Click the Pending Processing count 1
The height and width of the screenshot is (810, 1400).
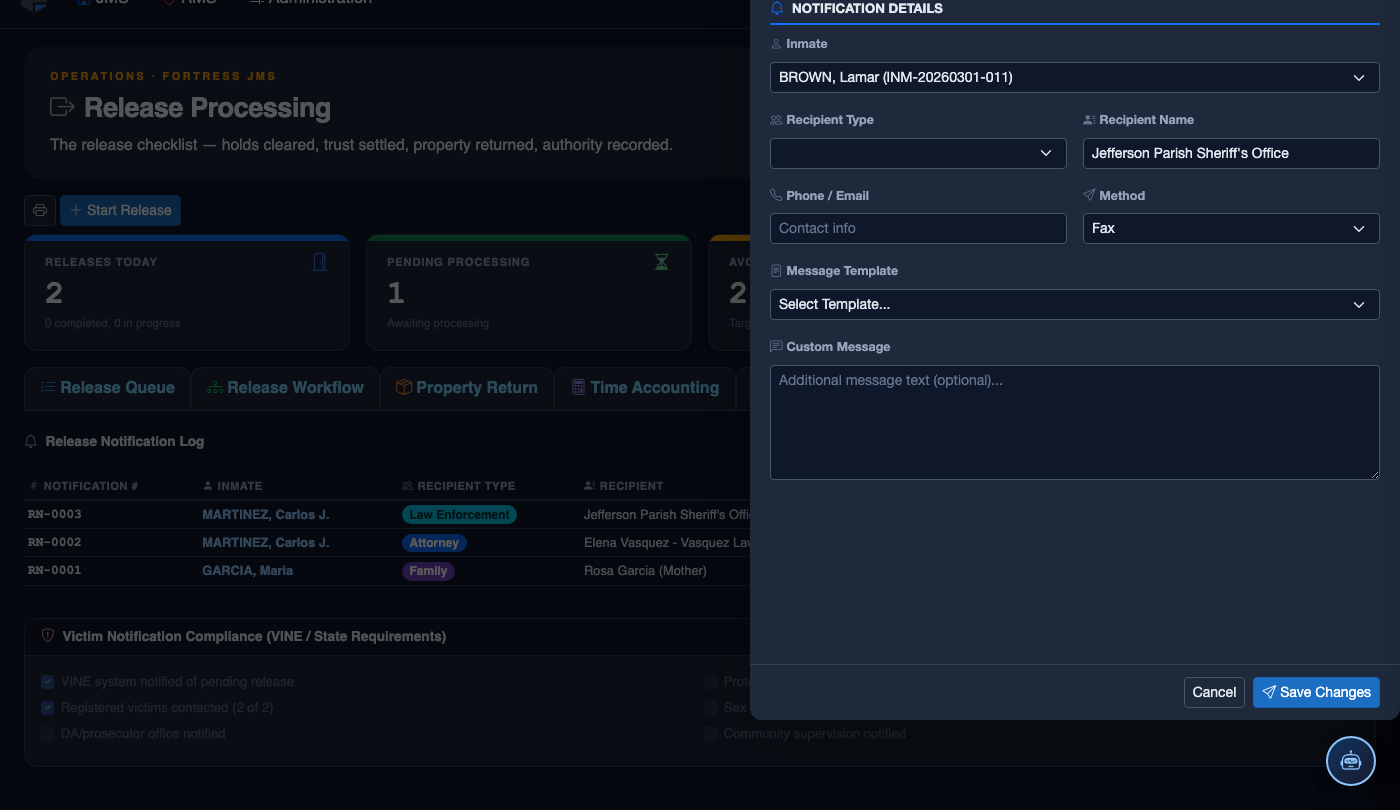pos(396,293)
